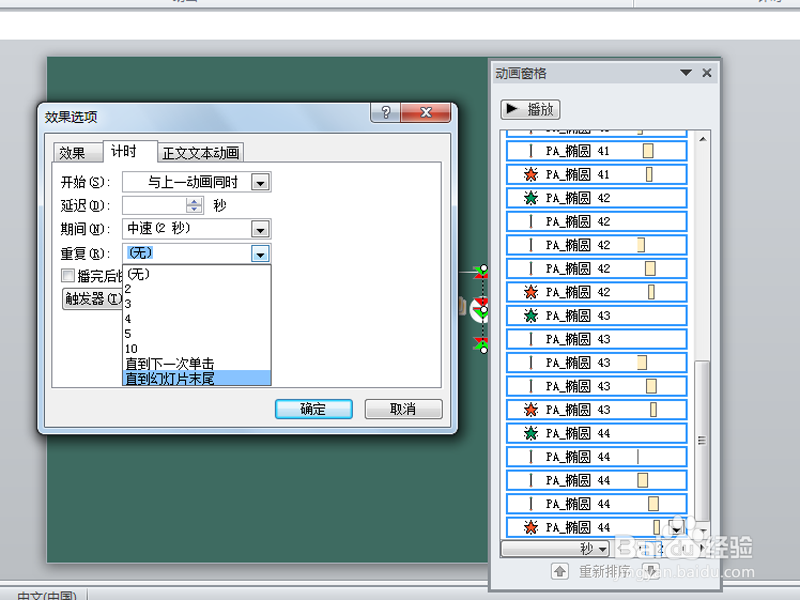Click the green star icon of PA_椭圆 42
Screen dimensions: 800x600
(531, 198)
